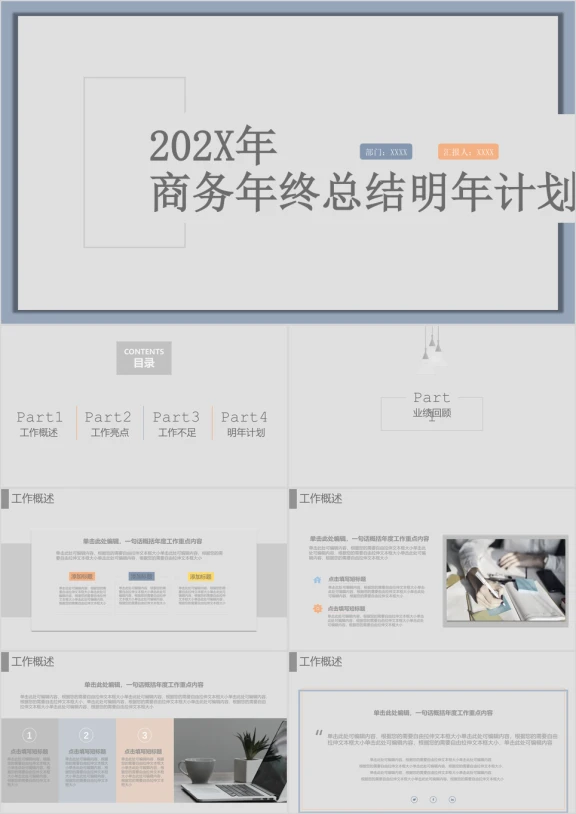Click 工作概述 heading above numbered columns slide
Viewport: 576px width, 814px height.
pos(33,661)
